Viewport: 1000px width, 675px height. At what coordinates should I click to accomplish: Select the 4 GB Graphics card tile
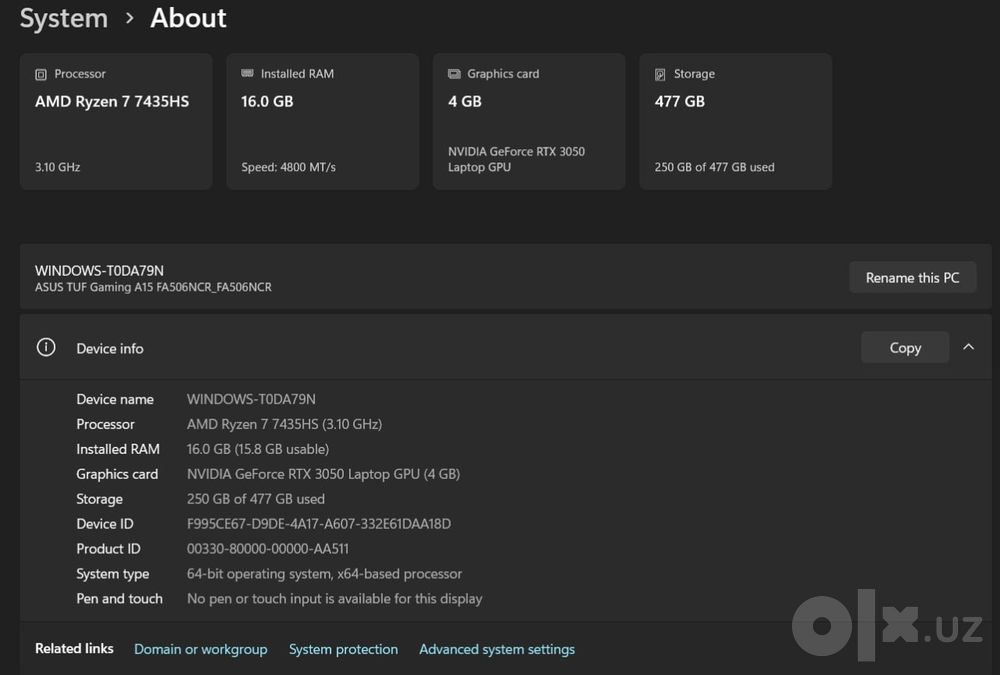(x=529, y=121)
